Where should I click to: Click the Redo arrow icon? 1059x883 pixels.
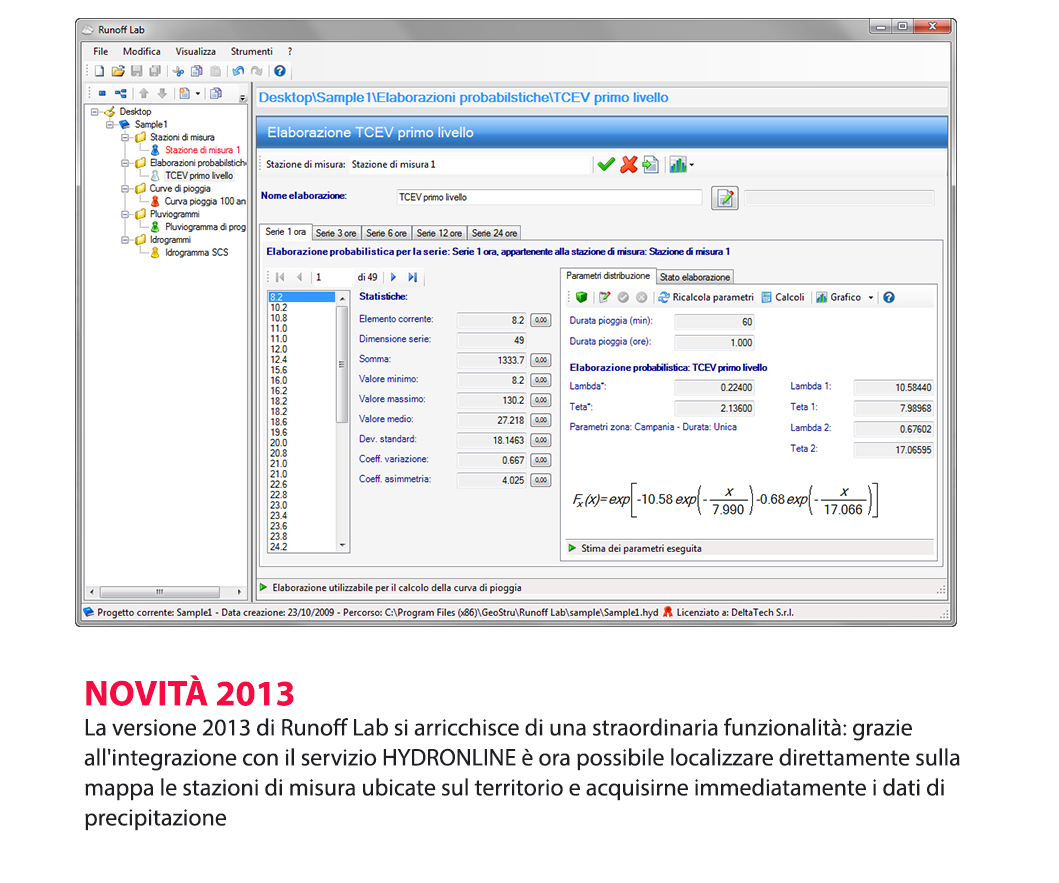click(x=257, y=71)
